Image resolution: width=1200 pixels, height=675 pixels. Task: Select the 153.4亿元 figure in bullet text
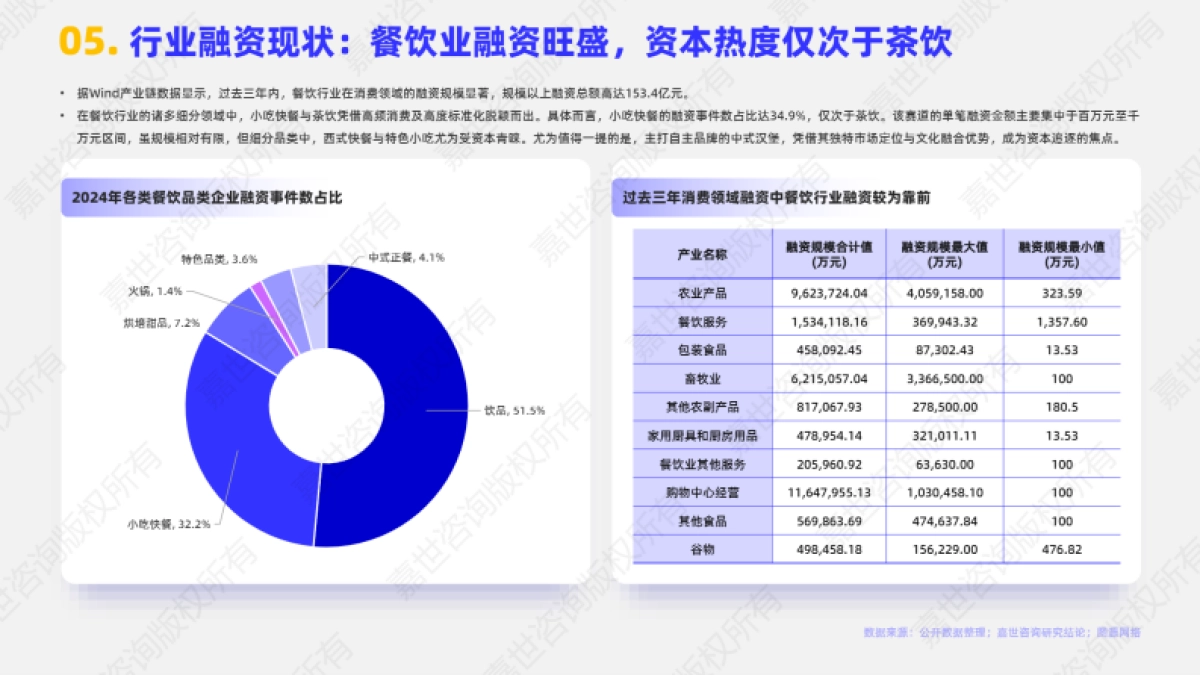(x=652, y=88)
